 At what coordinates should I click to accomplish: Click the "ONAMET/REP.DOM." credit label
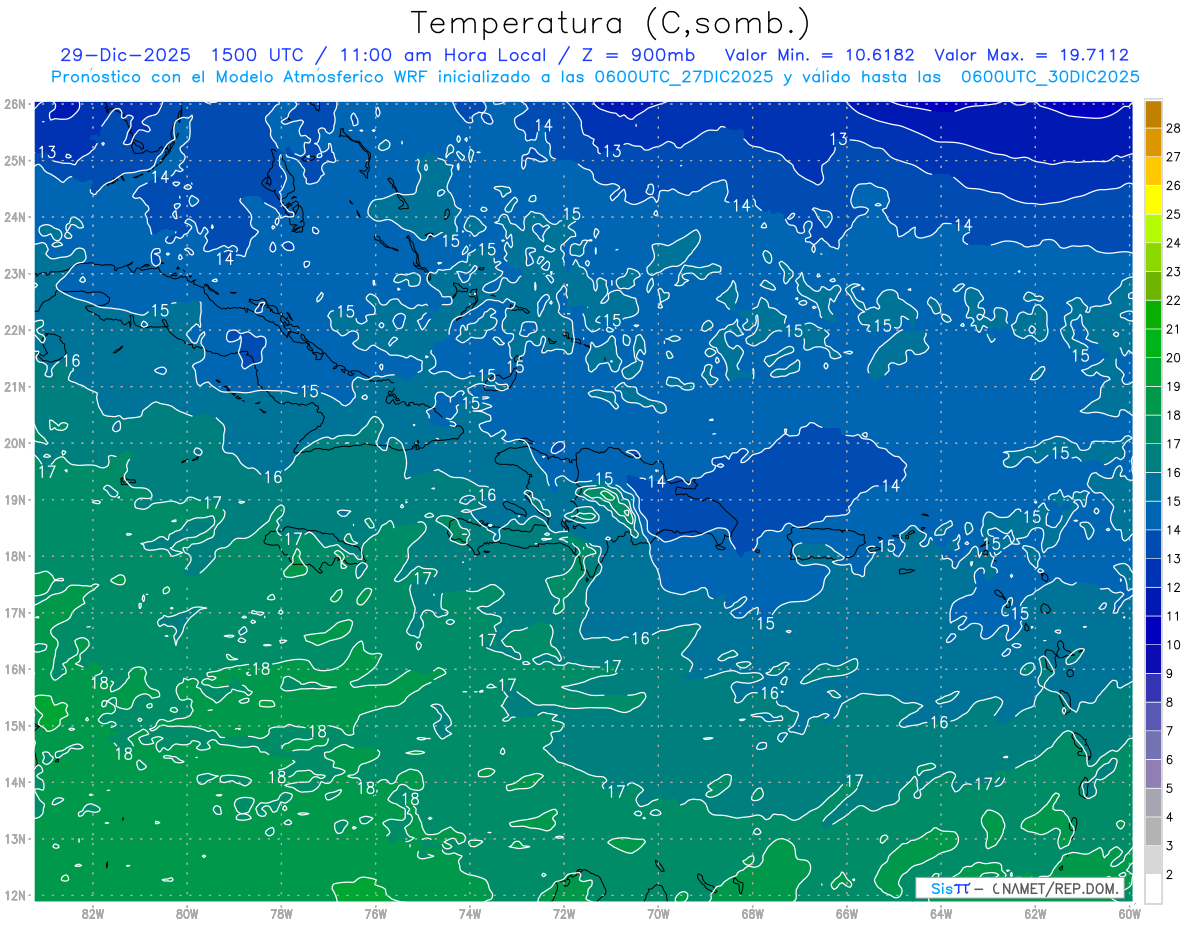pos(1055,888)
